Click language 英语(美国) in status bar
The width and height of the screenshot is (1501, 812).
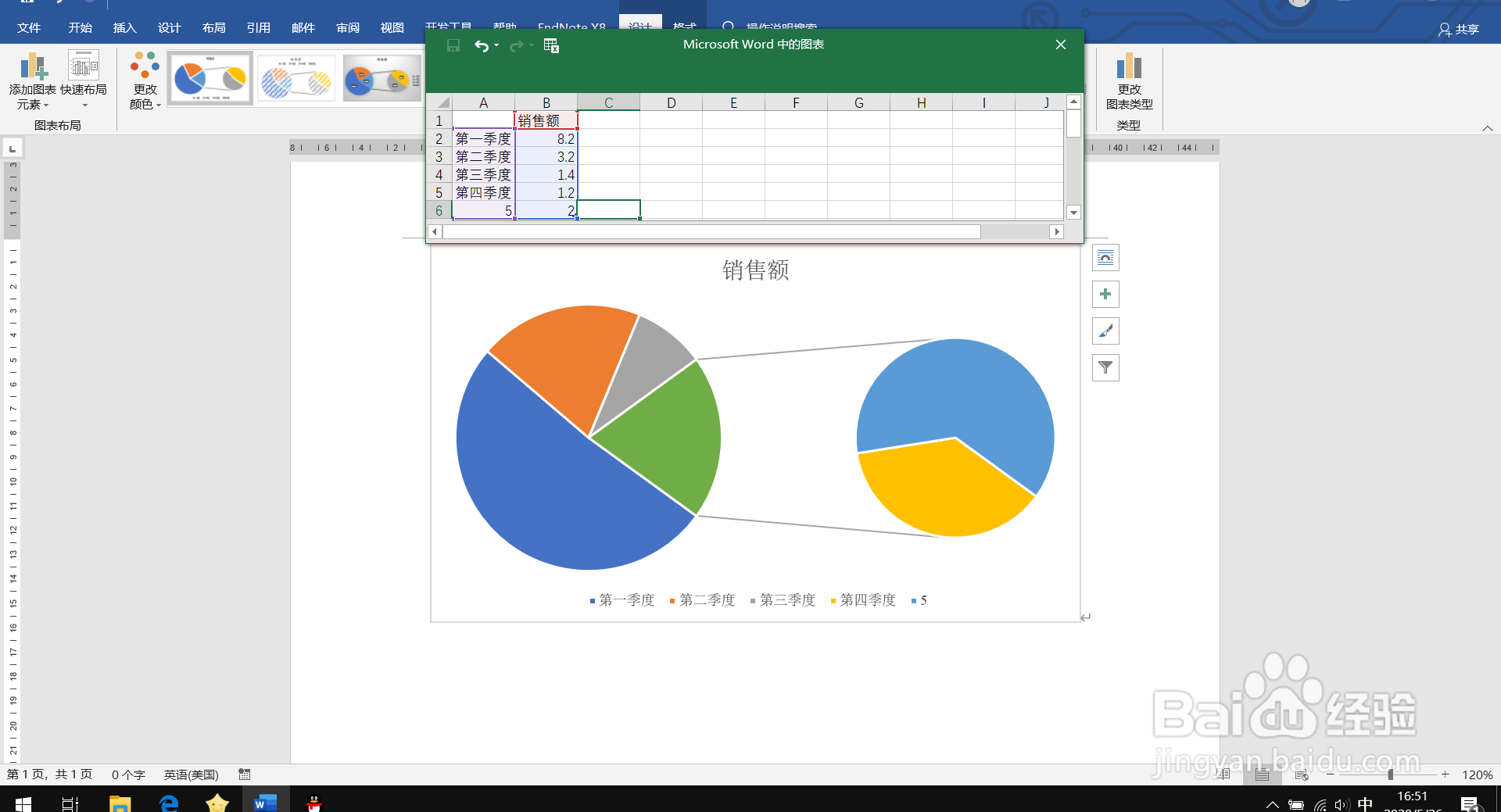pos(192,774)
